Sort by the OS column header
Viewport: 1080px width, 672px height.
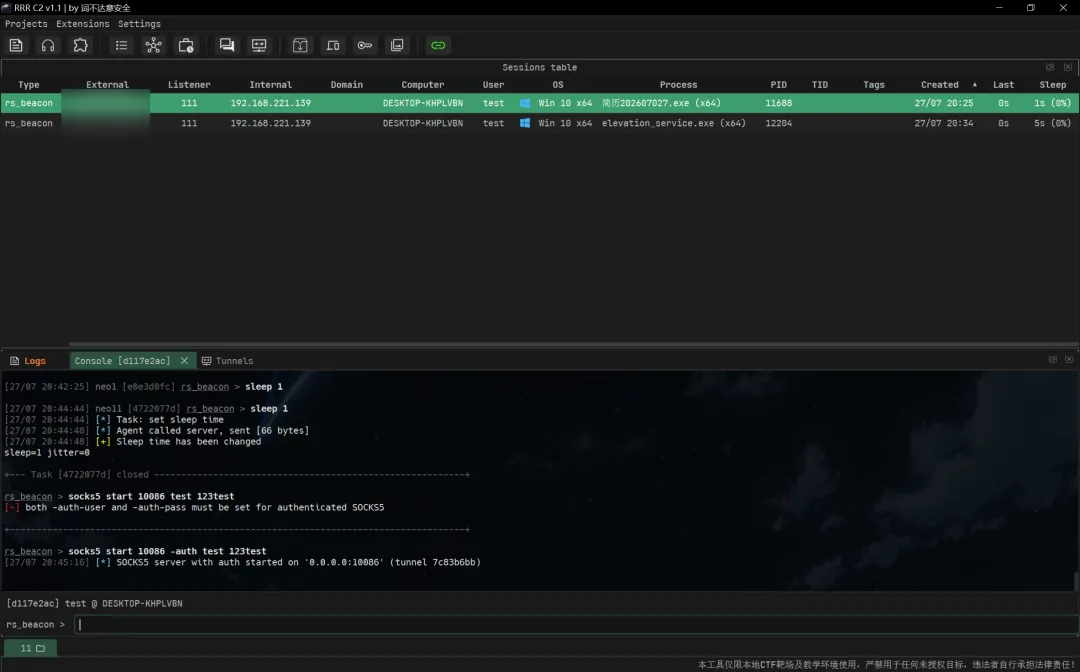[558, 85]
